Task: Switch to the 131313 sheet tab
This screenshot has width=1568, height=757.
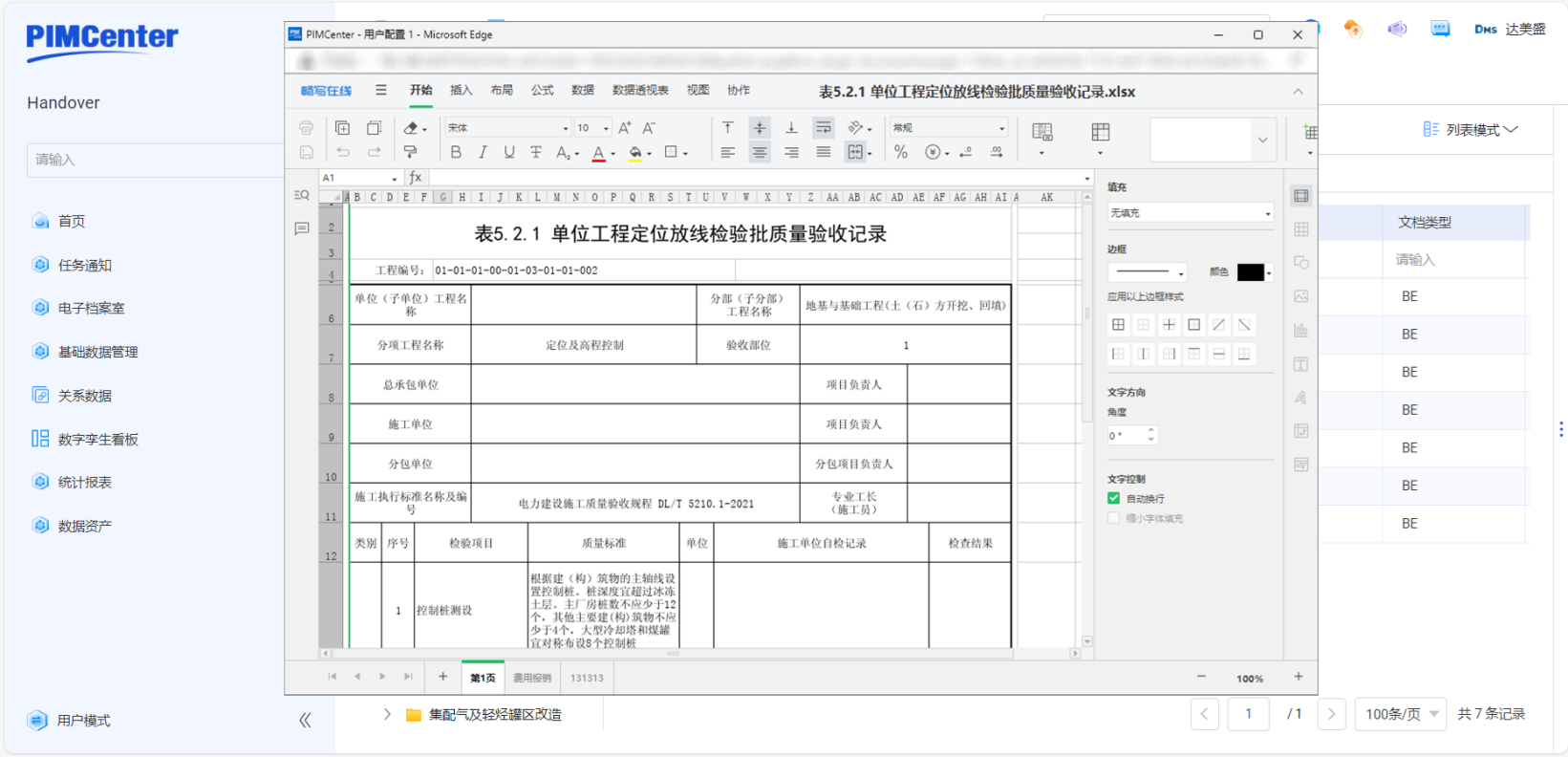Action: 587,678
